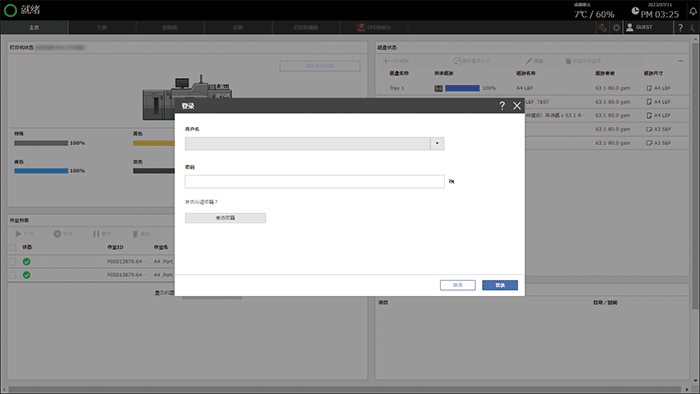Switch to the DFE tab
The height and width of the screenshot is (394, 700).
point(374,28)
